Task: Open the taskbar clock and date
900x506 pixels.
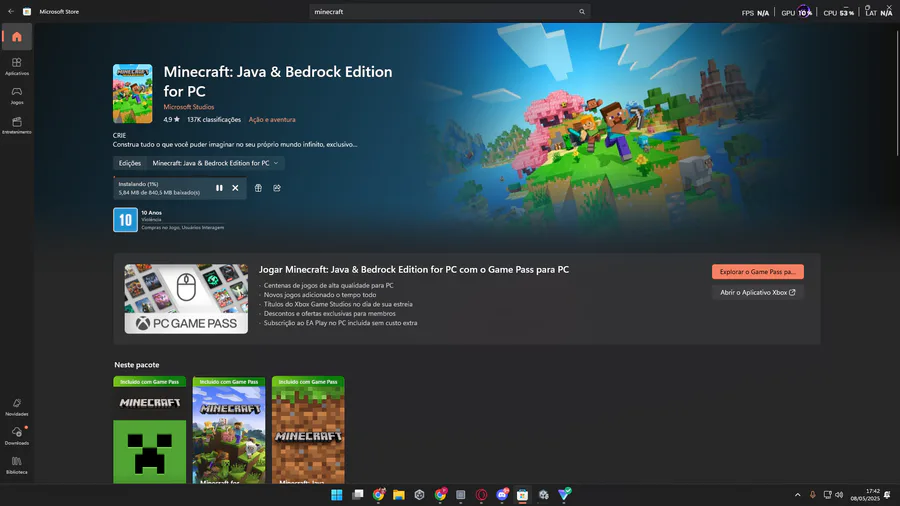Action: pos(866,495)
